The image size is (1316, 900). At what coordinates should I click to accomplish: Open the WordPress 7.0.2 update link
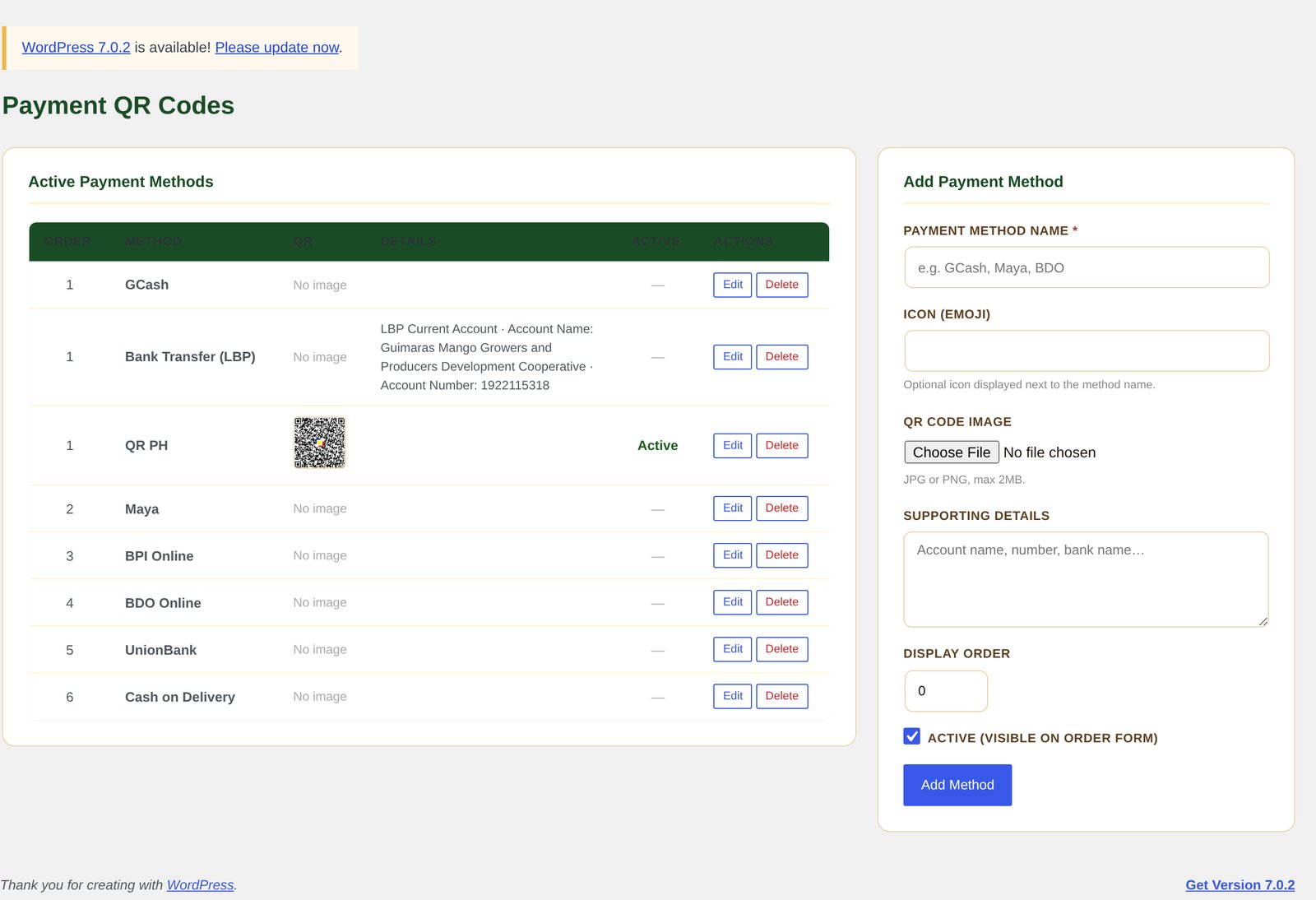[x=76, y=48]
